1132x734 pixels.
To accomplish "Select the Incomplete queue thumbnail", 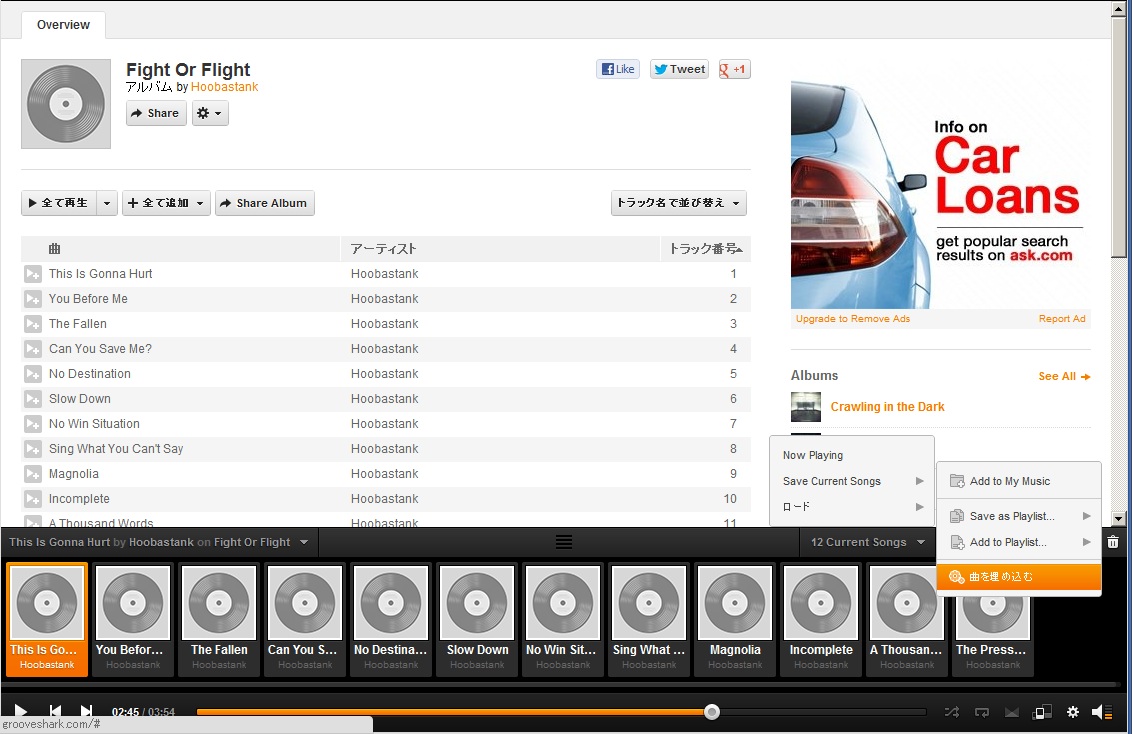I will [x=821, y=620].
